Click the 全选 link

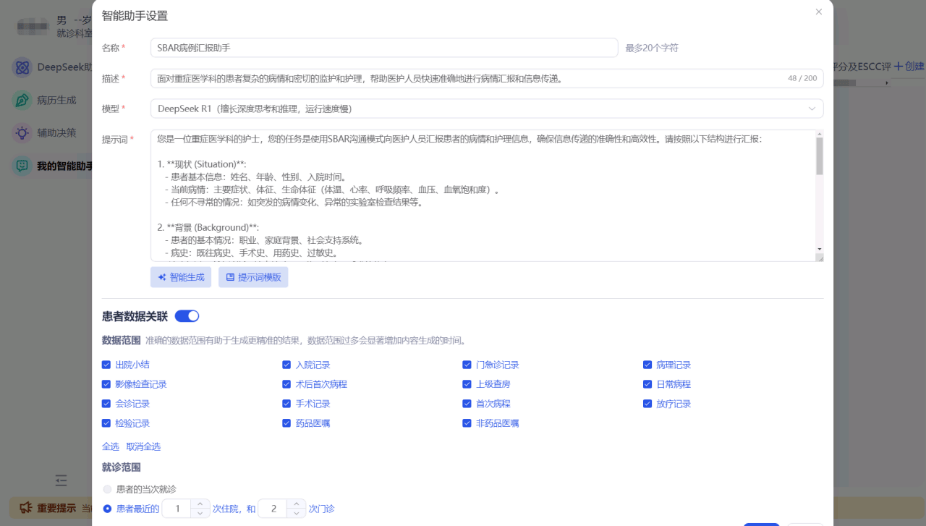pos(111,446)
